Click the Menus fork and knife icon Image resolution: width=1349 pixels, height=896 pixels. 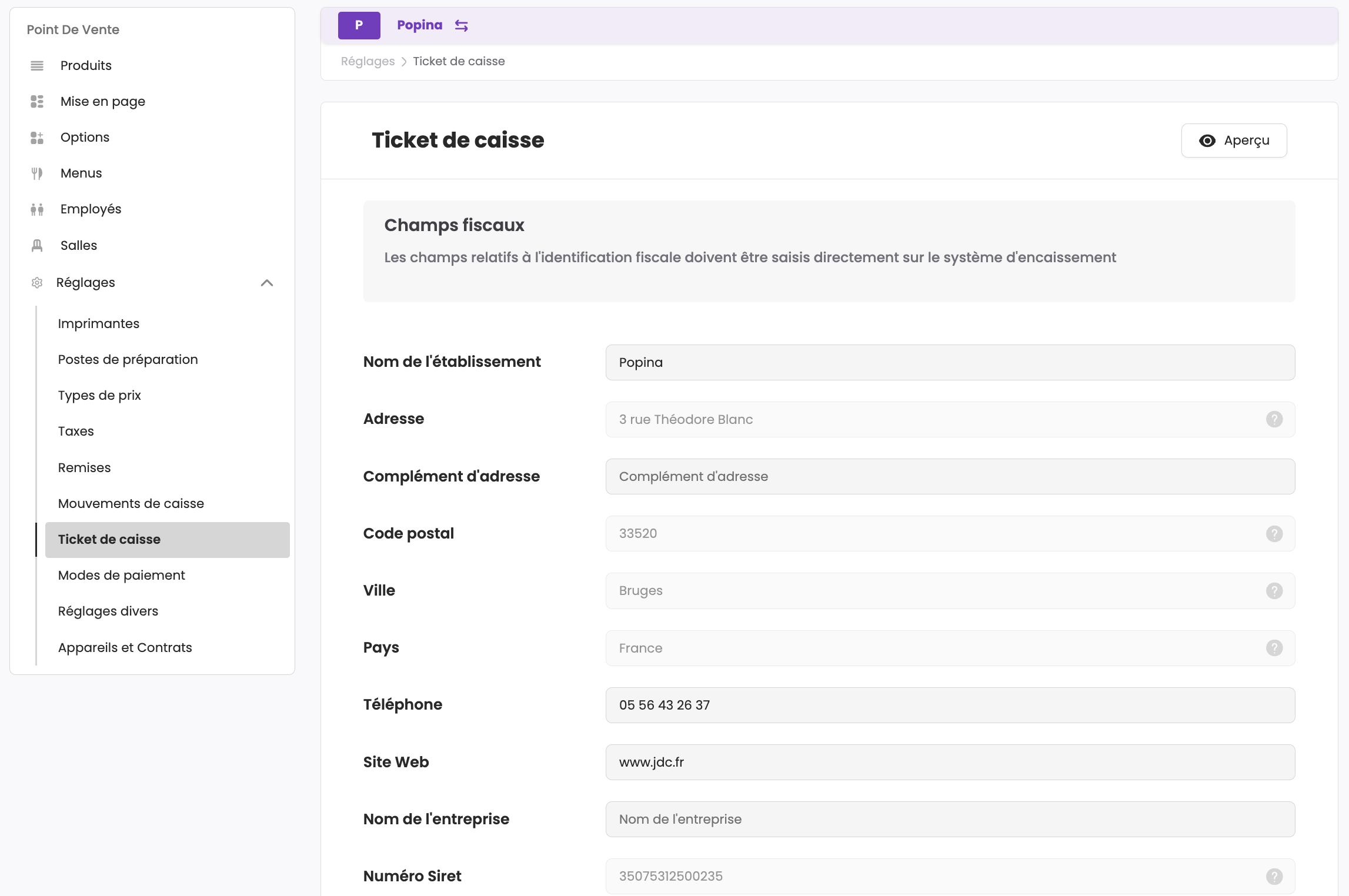click(x=37, y=173)
